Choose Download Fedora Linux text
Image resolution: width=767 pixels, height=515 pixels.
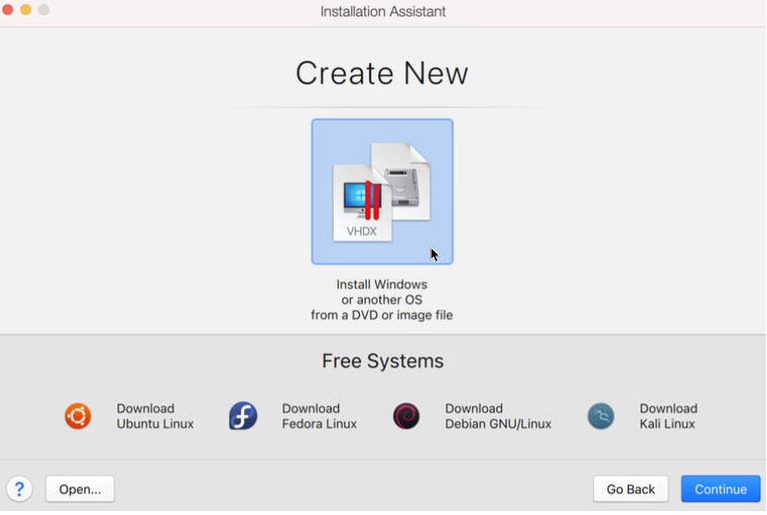click(x=319, y=416)
